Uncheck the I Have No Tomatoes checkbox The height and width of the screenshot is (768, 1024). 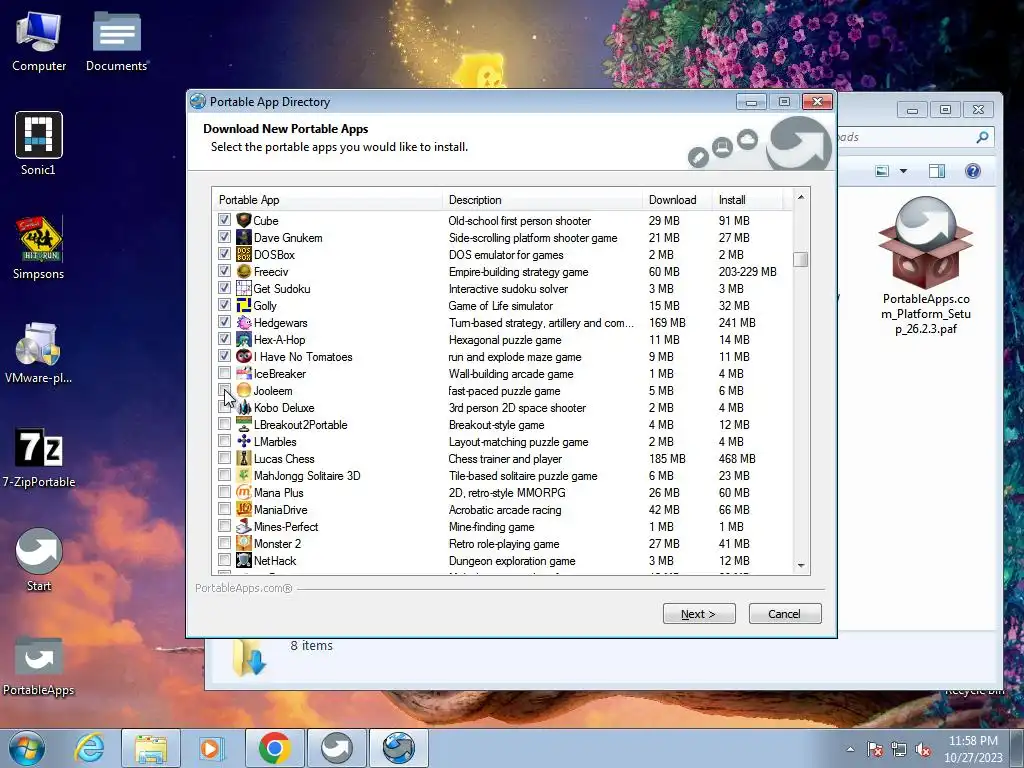(225, 356)
